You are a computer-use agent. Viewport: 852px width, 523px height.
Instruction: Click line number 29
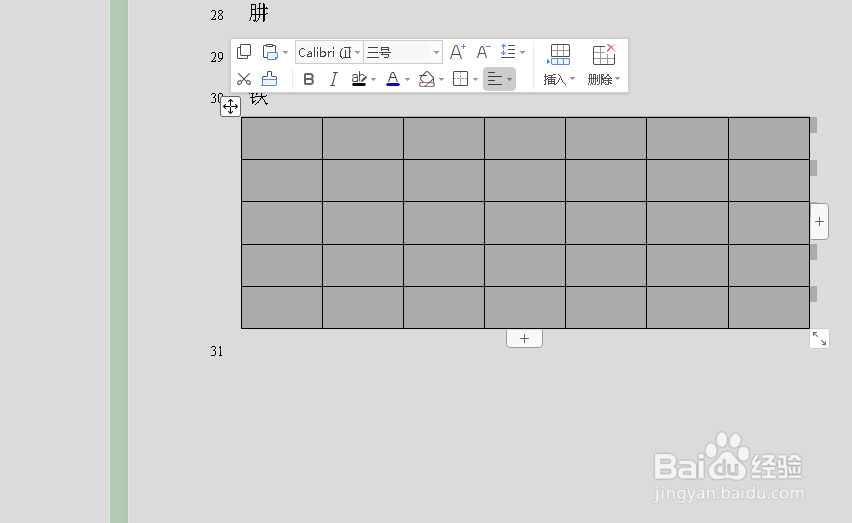217,57
